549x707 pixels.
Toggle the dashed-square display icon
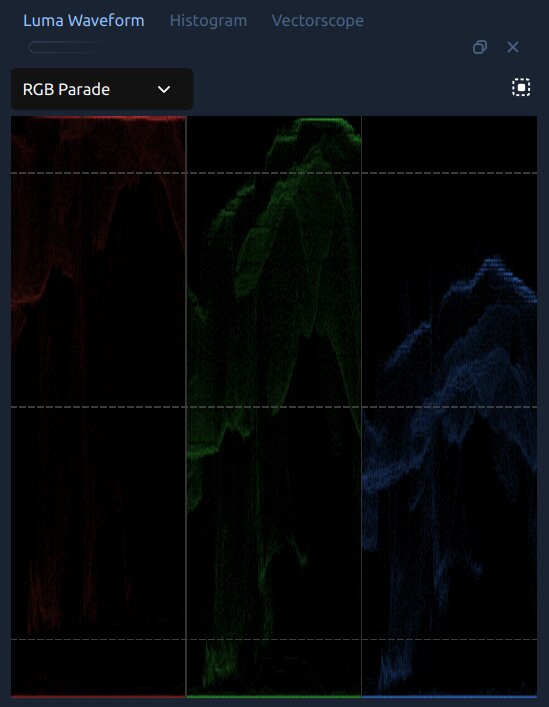(x=521, y=87)
